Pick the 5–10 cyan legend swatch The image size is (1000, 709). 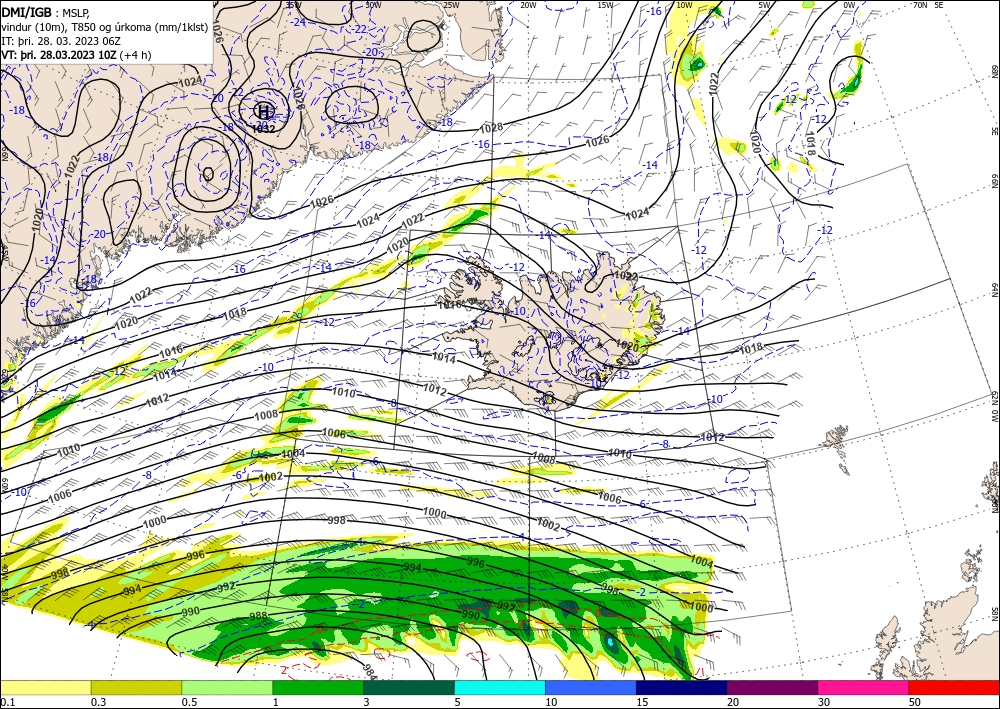[499, 687]
